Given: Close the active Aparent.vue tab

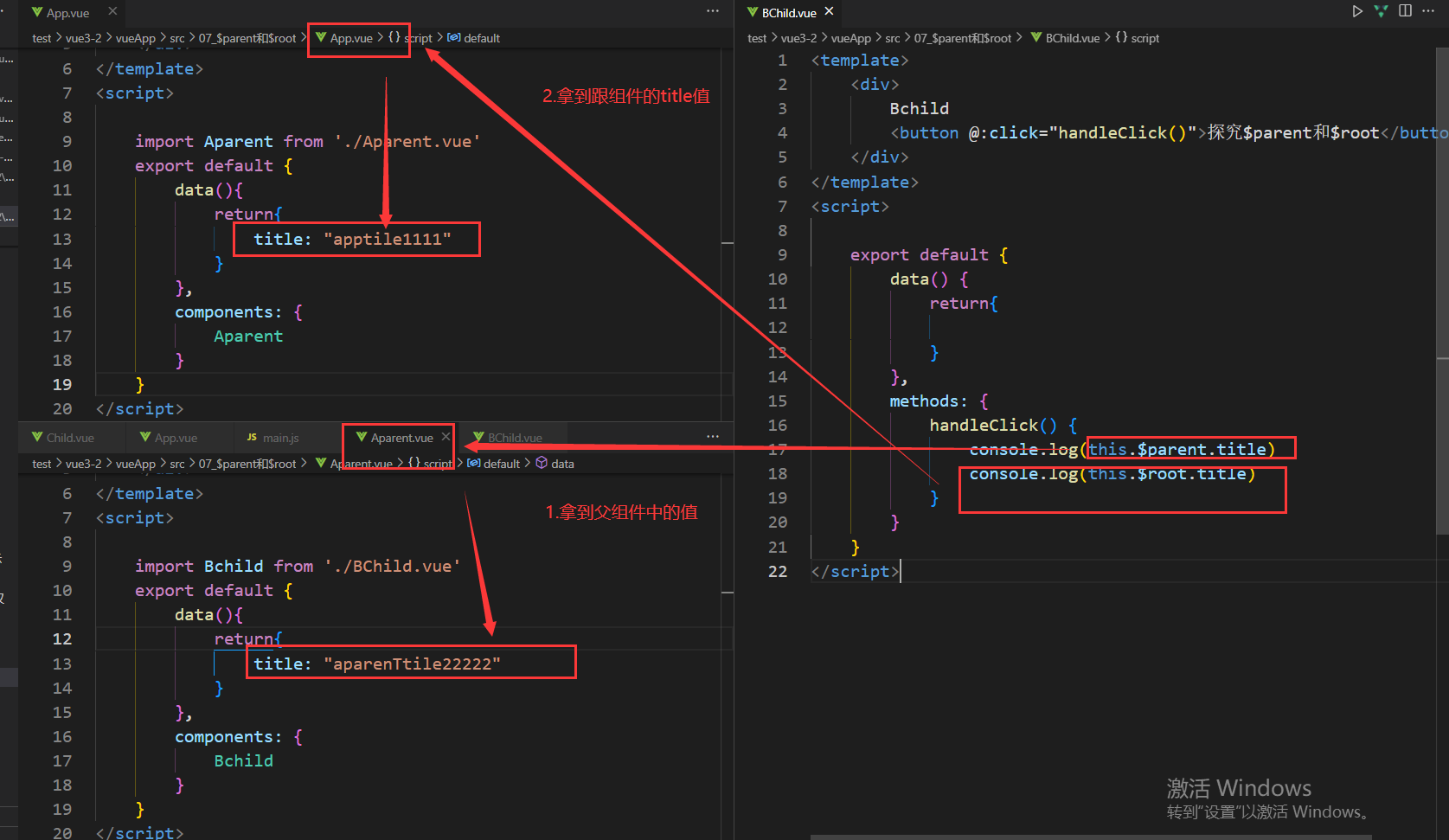Looking at the screenshot, I should tap(446, 437).
